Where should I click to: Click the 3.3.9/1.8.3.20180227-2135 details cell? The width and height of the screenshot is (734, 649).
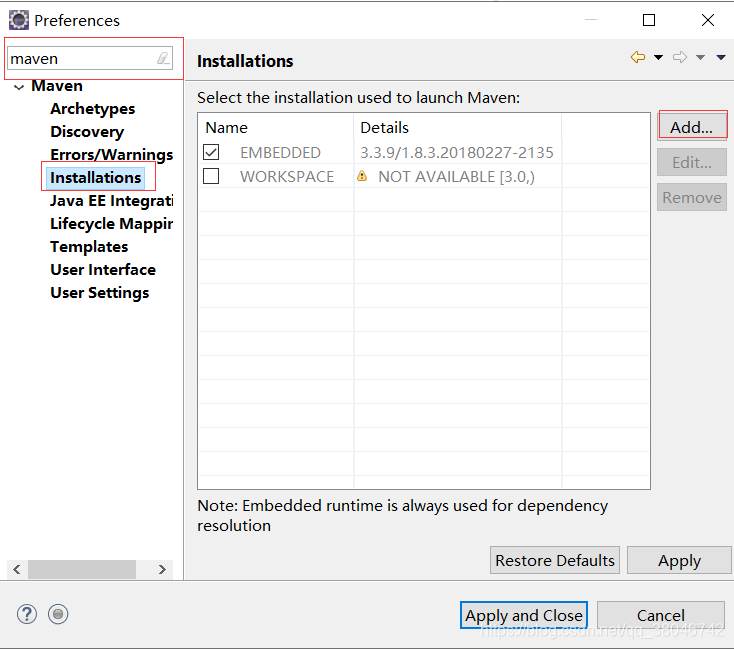pyautogui.click(x=456, y=152)
